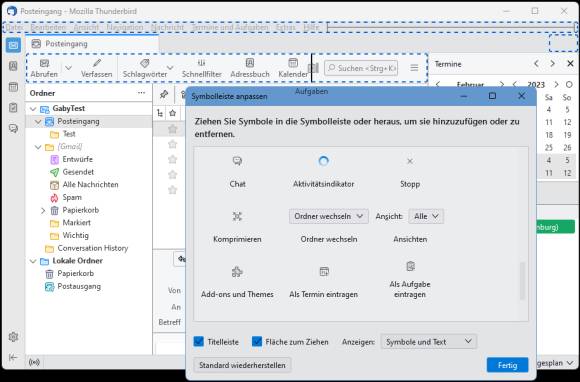Viewport: 580px width, 382px height.
Task: Collapse the Posteingang folder
Action: coord(38,122)
